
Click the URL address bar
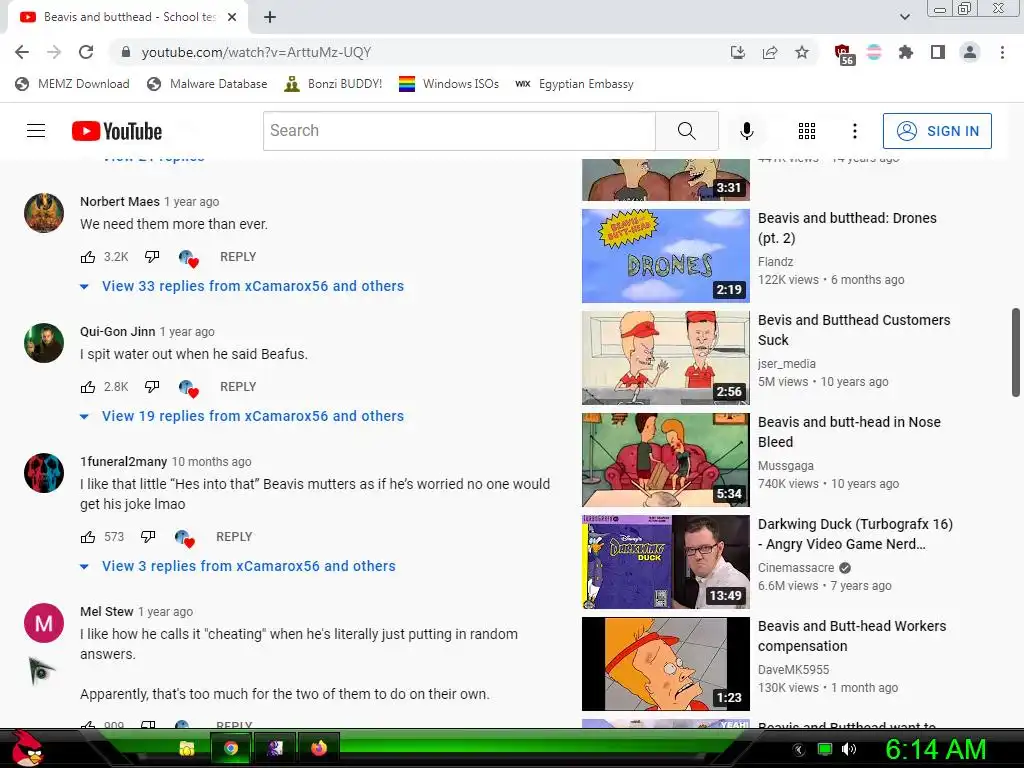(x=418, y=52)
